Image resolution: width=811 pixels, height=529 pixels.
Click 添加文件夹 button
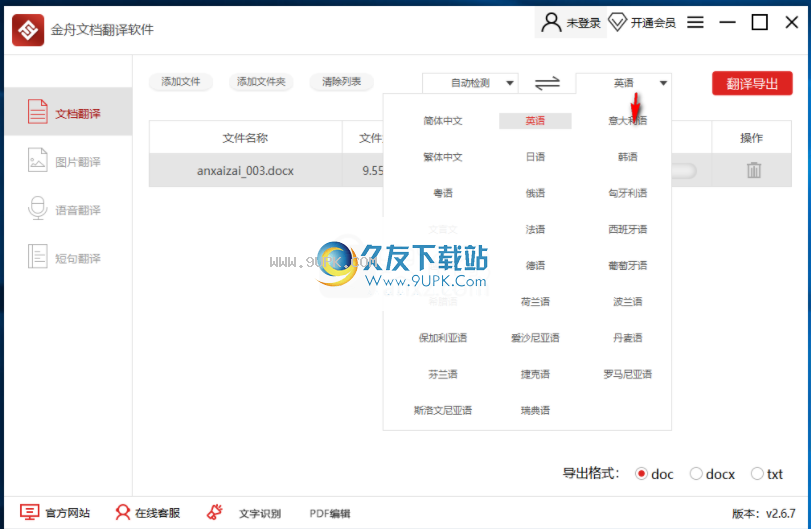(x=261, y=82)
